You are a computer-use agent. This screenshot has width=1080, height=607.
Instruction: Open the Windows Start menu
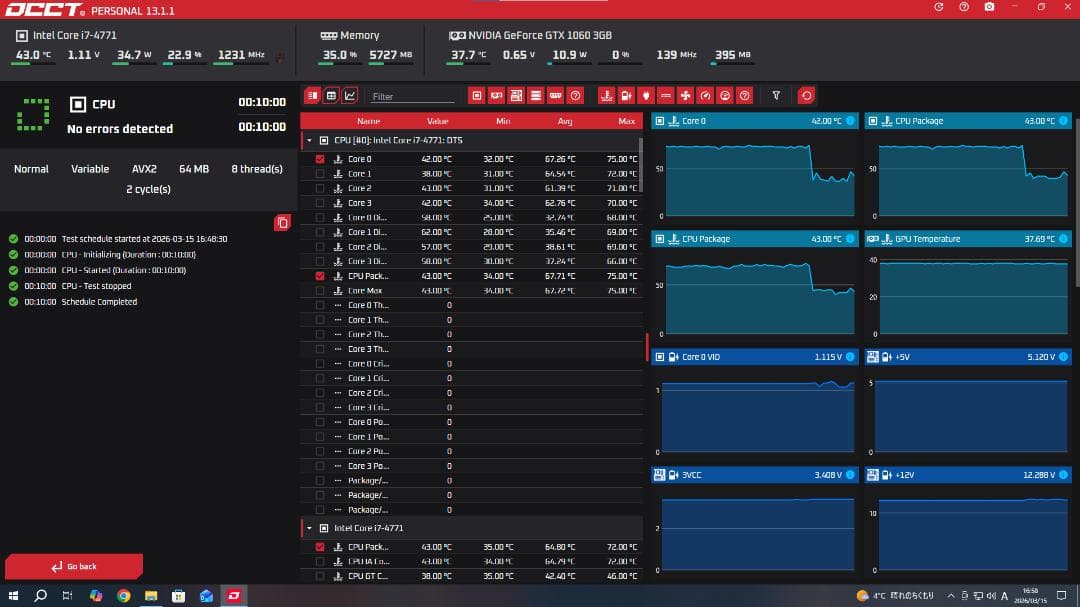tap(13, 595)
